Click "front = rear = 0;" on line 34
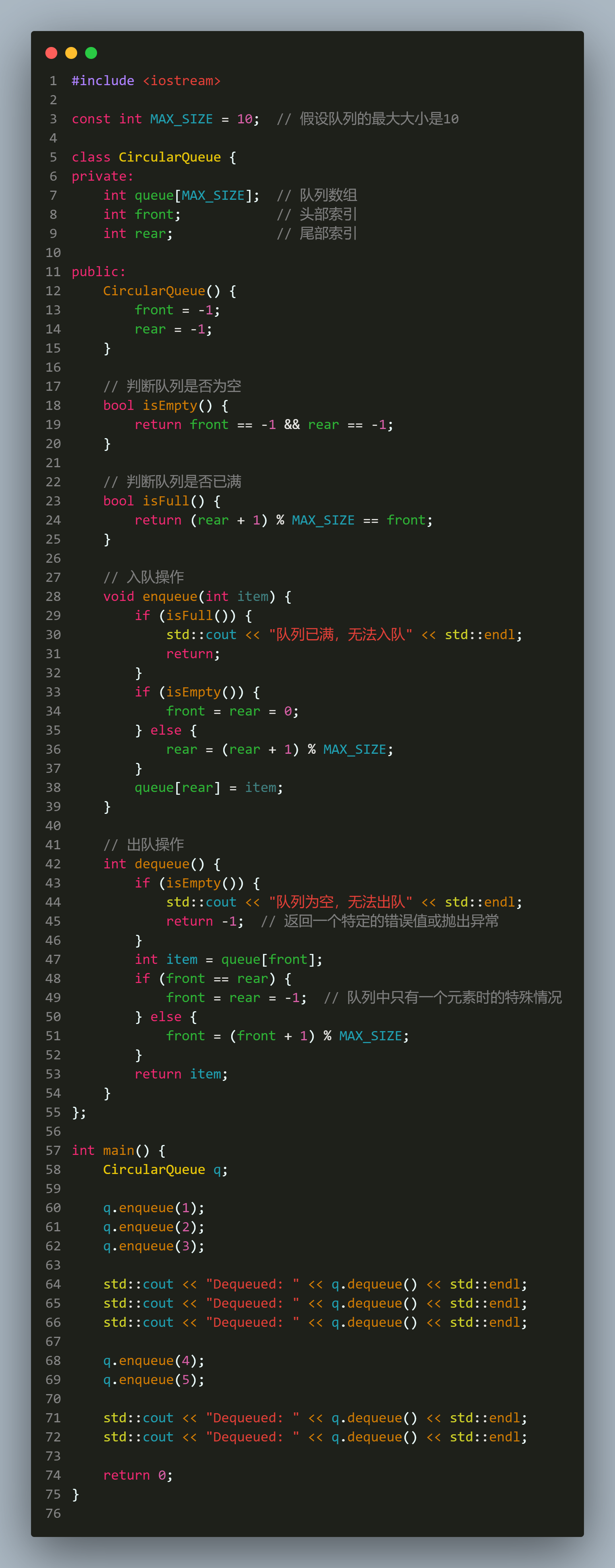Screen dimensions: 615x1568 [232, 712]
